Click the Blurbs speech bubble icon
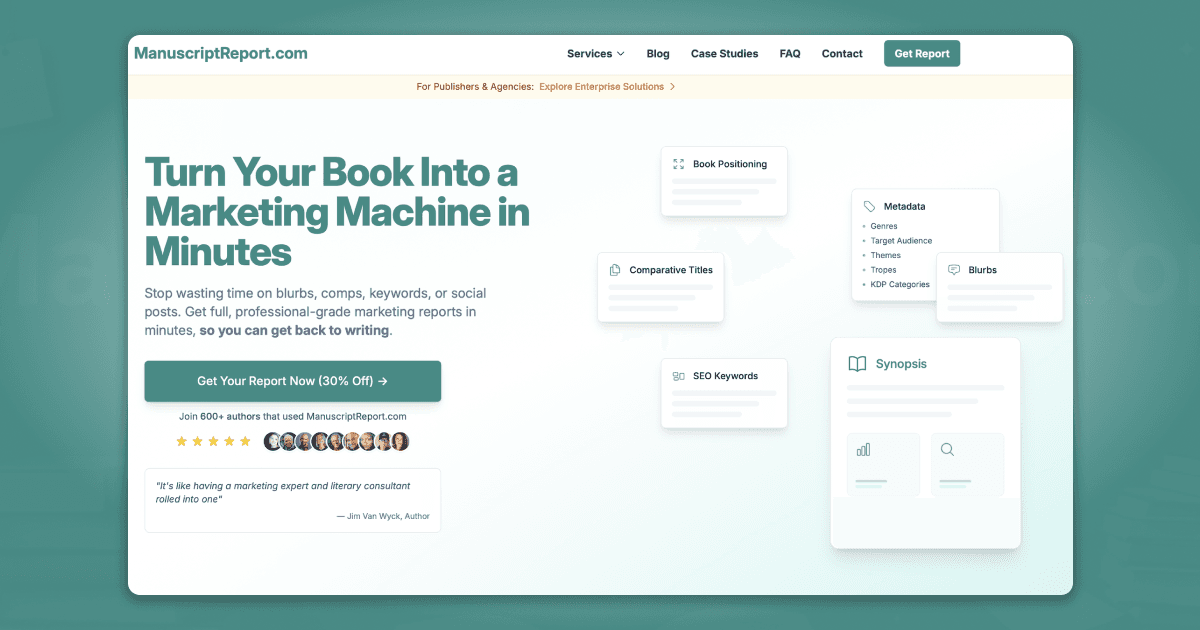This screenshot has height=630, width=1200. coord(954,270)
